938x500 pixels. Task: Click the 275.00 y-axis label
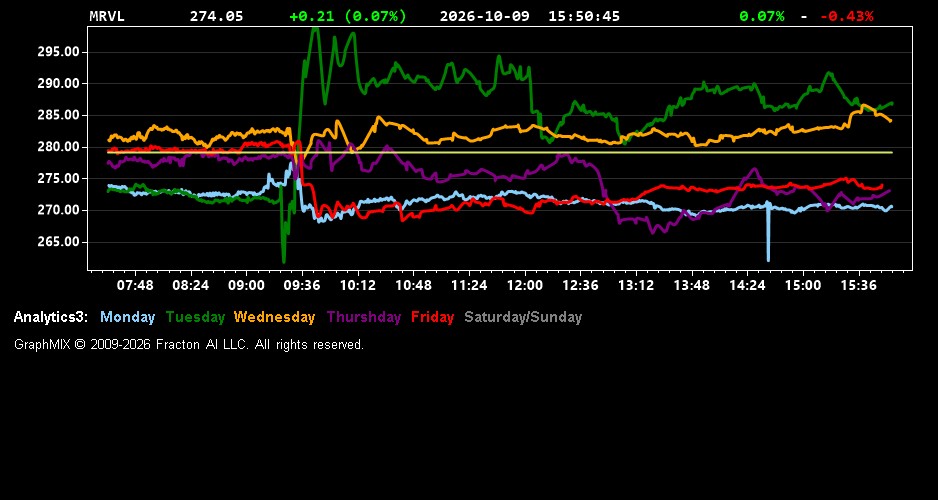pos(59,179)
